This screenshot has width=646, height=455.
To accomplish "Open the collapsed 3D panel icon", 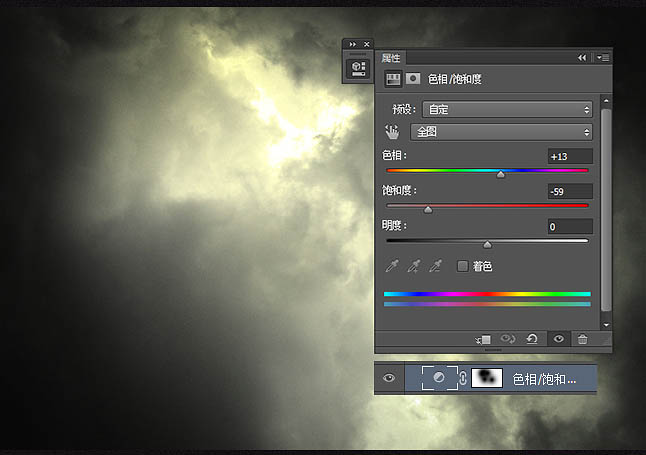I will (x=357, y=67).
